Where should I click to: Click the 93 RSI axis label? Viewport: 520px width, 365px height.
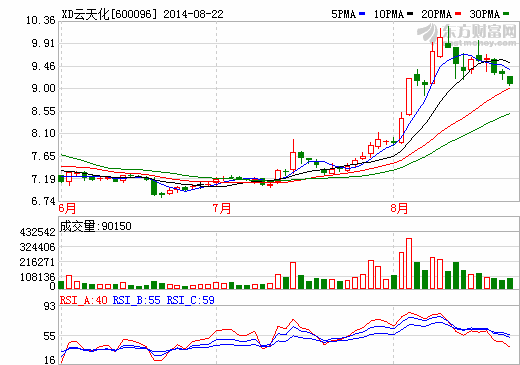(50, 306)
